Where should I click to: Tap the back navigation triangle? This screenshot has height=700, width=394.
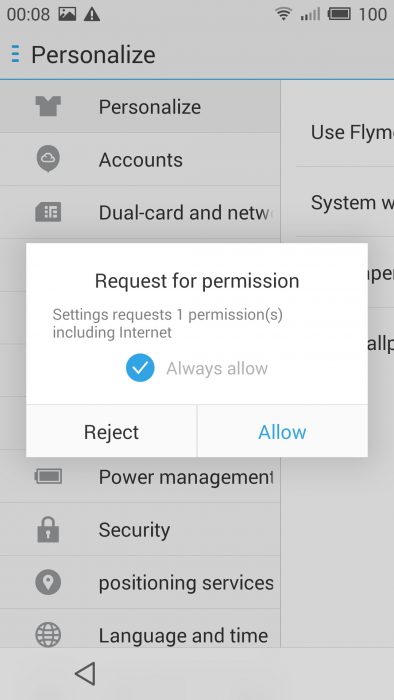tap(85, 674)
